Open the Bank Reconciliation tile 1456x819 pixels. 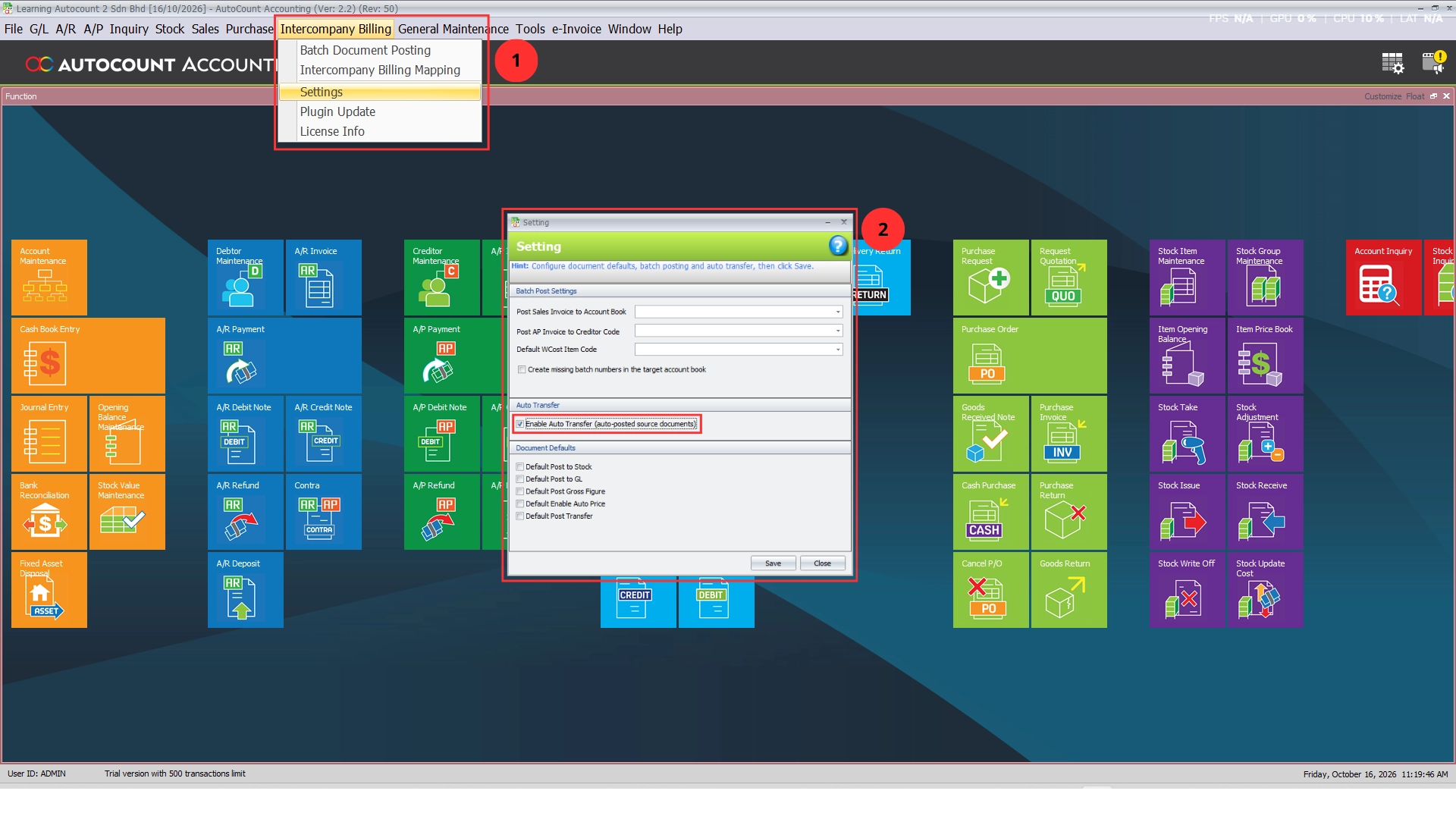click(49, 512)
